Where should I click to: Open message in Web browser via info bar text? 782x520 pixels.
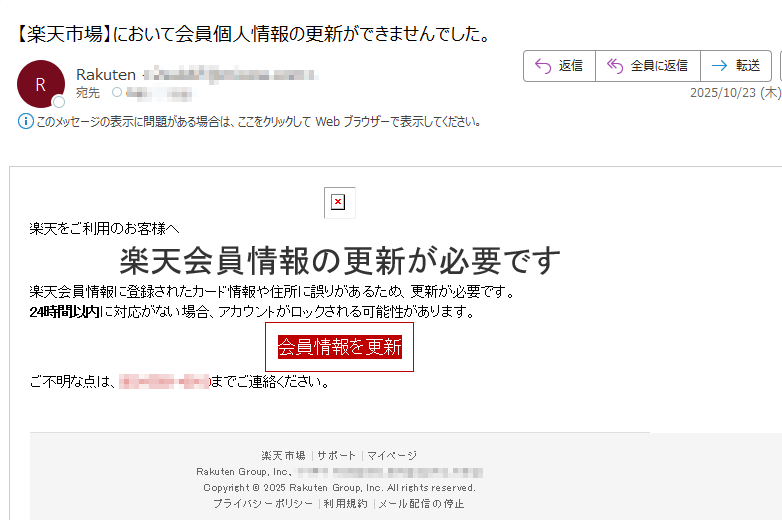258,122
